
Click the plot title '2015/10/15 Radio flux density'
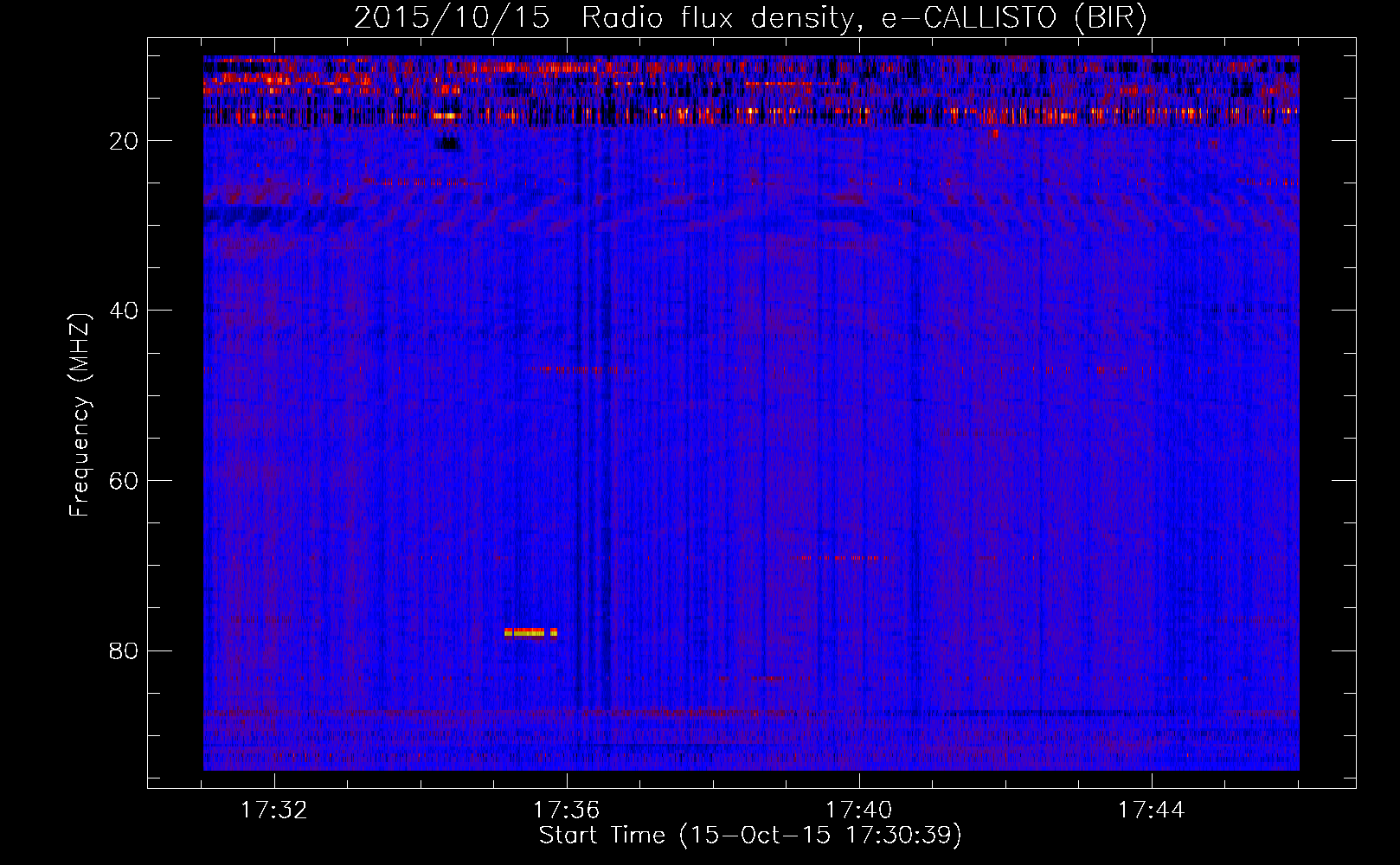coord(750,17)
